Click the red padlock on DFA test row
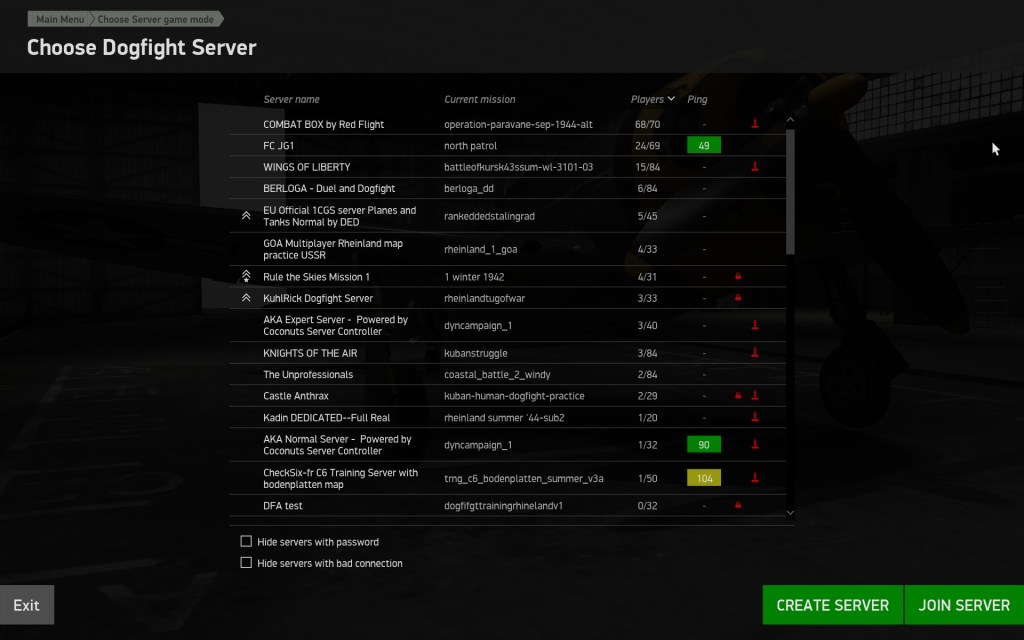Image resolution: width=1024 pixels, height=640 pixels. pos(738,506)
